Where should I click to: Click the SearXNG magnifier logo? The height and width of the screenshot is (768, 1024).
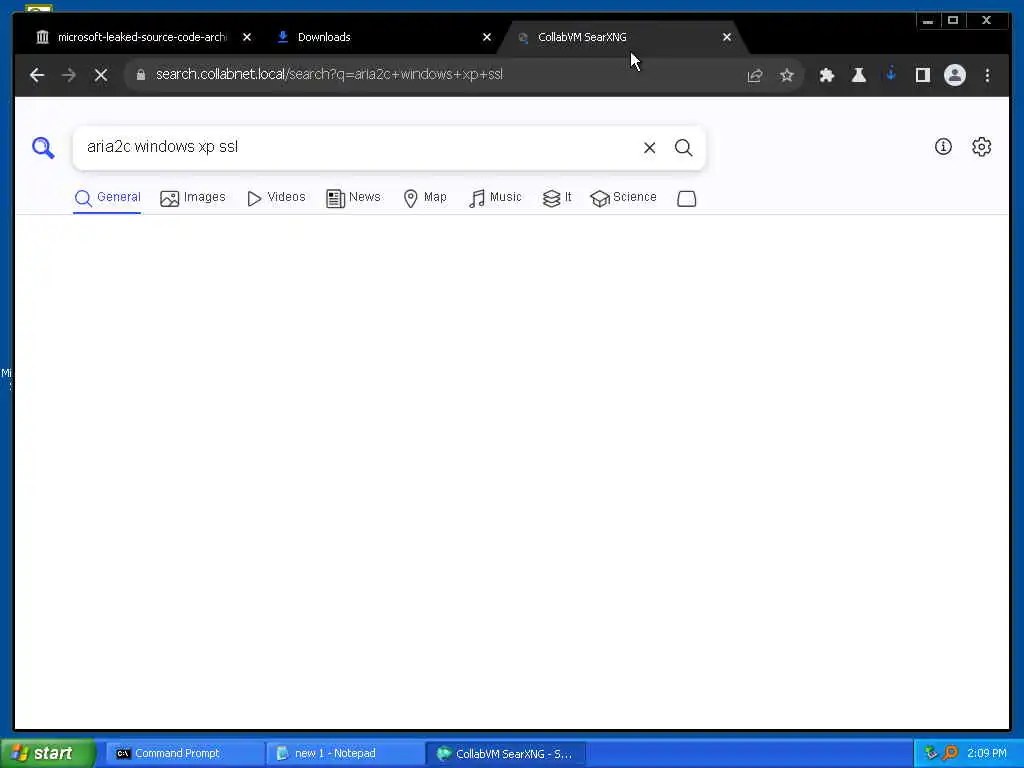click(43, 148)
